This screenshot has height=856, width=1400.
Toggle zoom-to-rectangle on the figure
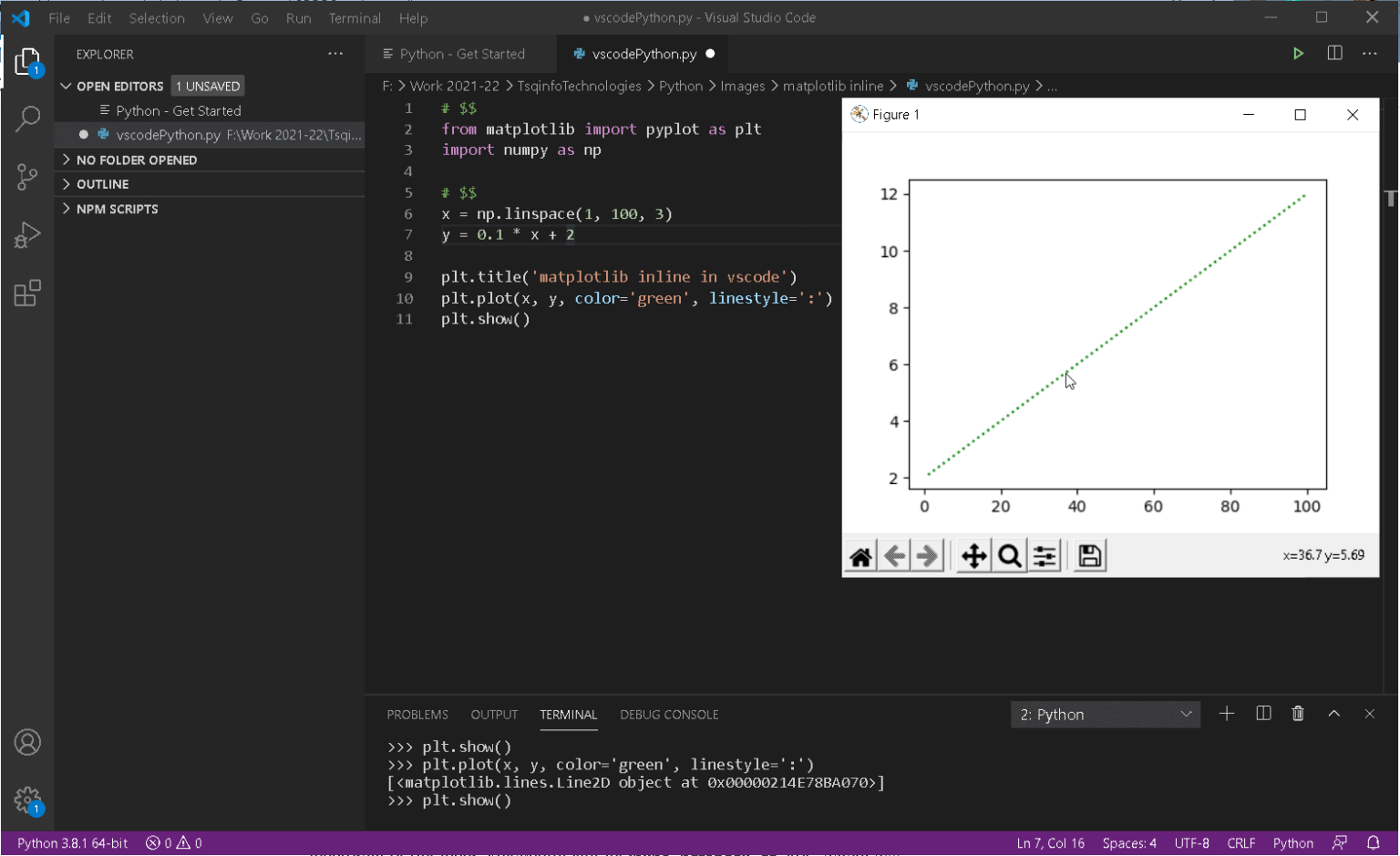[1008, 554]
